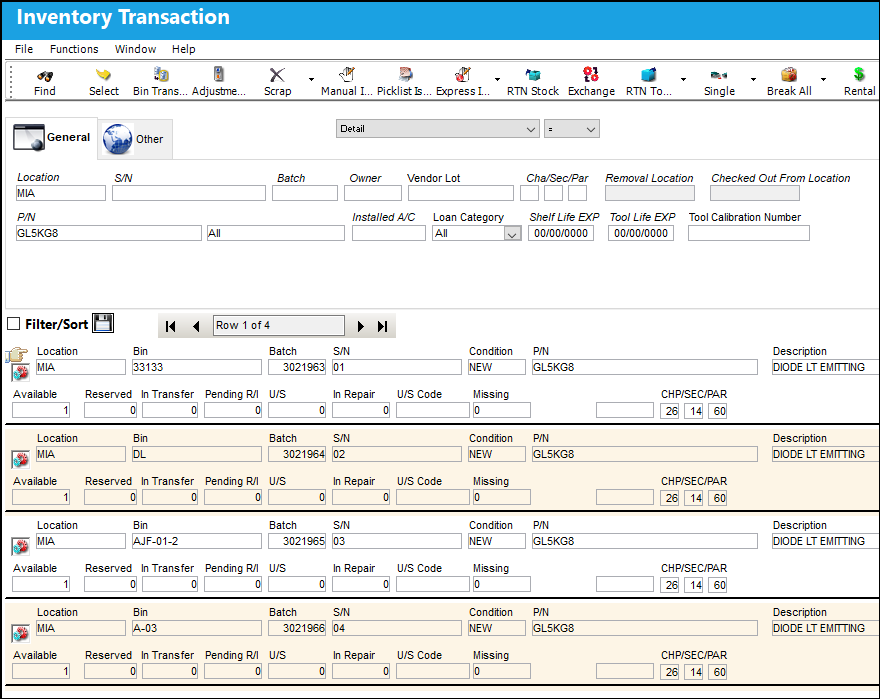The width and height of the screenshot is (880, 699).
Task: Click the Rental dollar icon
Action: click(859, 74)
